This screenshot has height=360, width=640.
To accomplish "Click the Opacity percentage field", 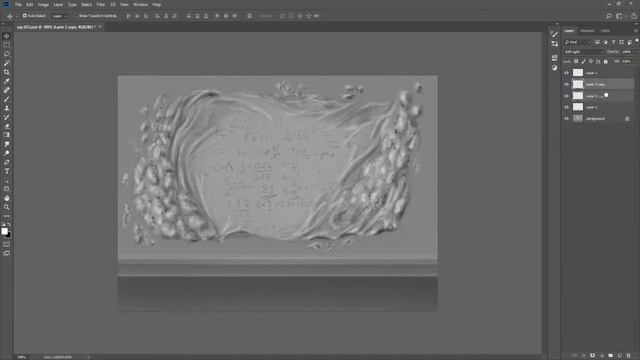I will (x=627, y=52).
